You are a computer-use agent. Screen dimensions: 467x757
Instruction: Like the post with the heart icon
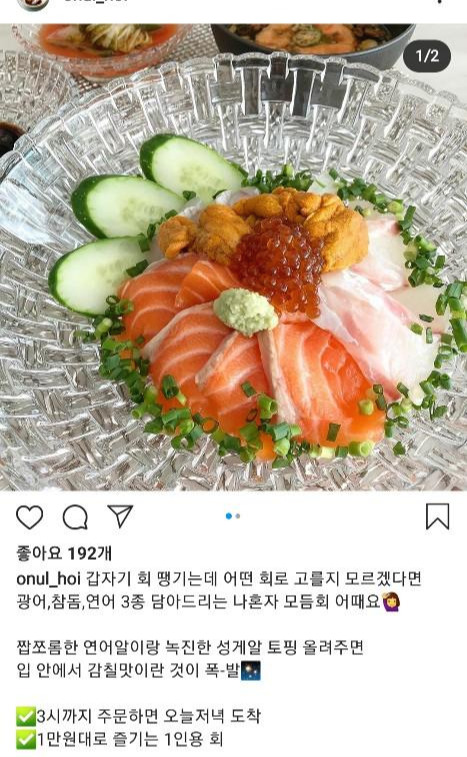click(29, 517)
